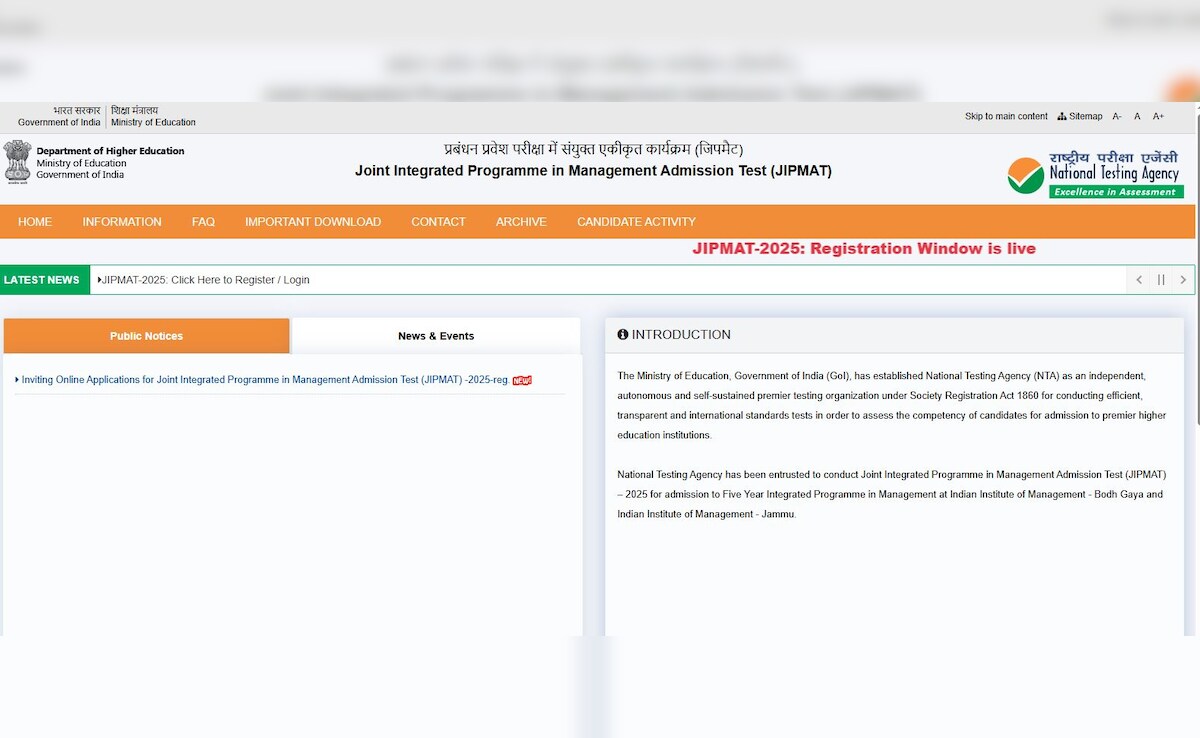
Task: Click the JIPMAT-2025 Registration Window is live banner
Action: click(x=864, y=249)
